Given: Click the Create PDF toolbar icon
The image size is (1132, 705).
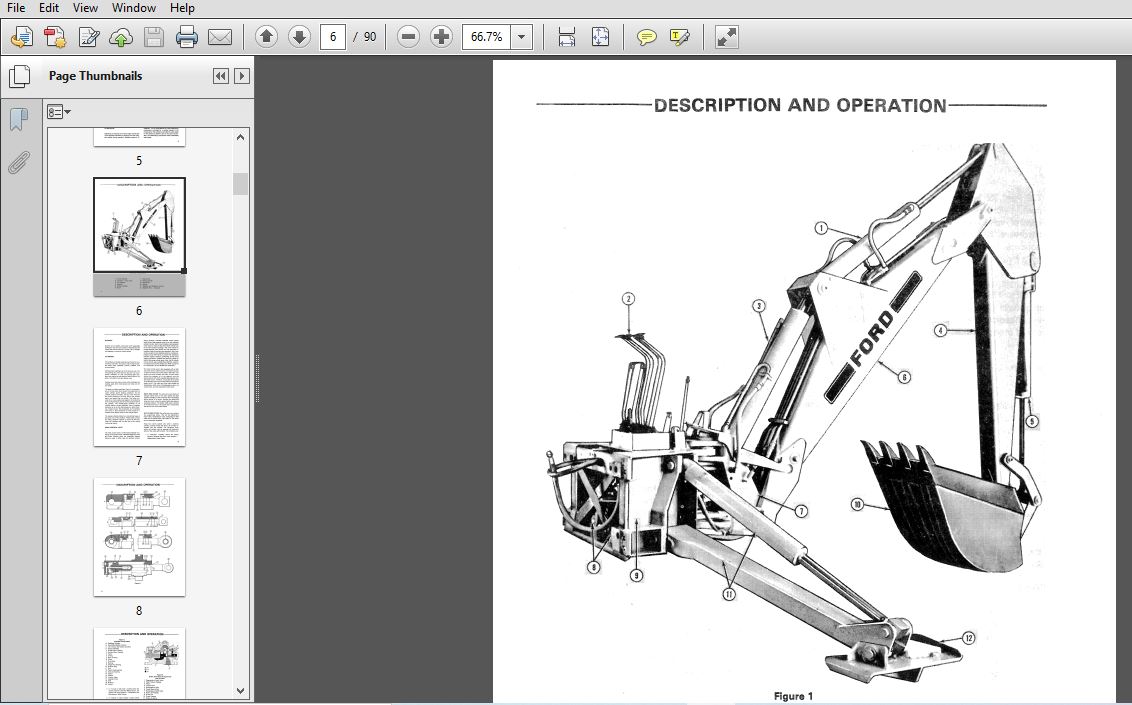Looking at the screenshot, I should (55, 37).
